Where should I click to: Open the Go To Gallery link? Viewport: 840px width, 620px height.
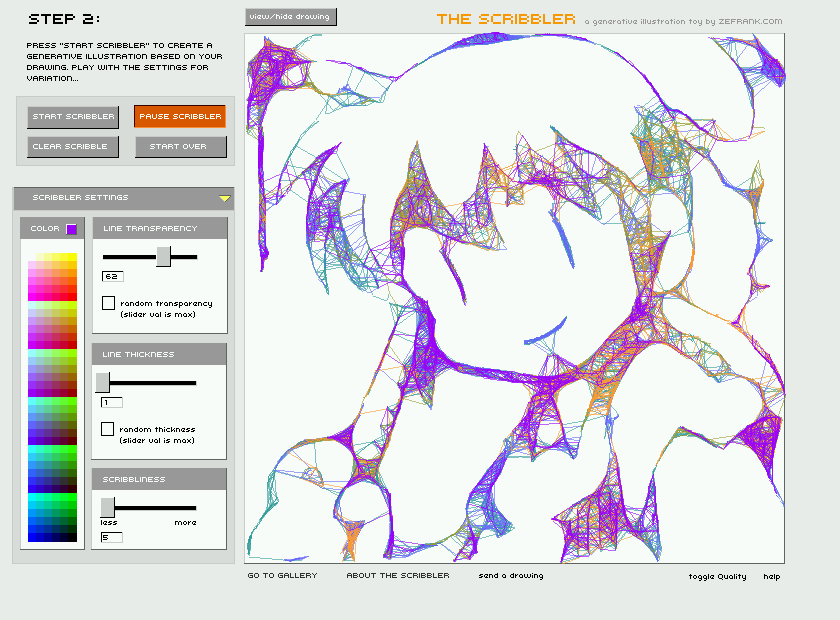(x=282, y=576)
